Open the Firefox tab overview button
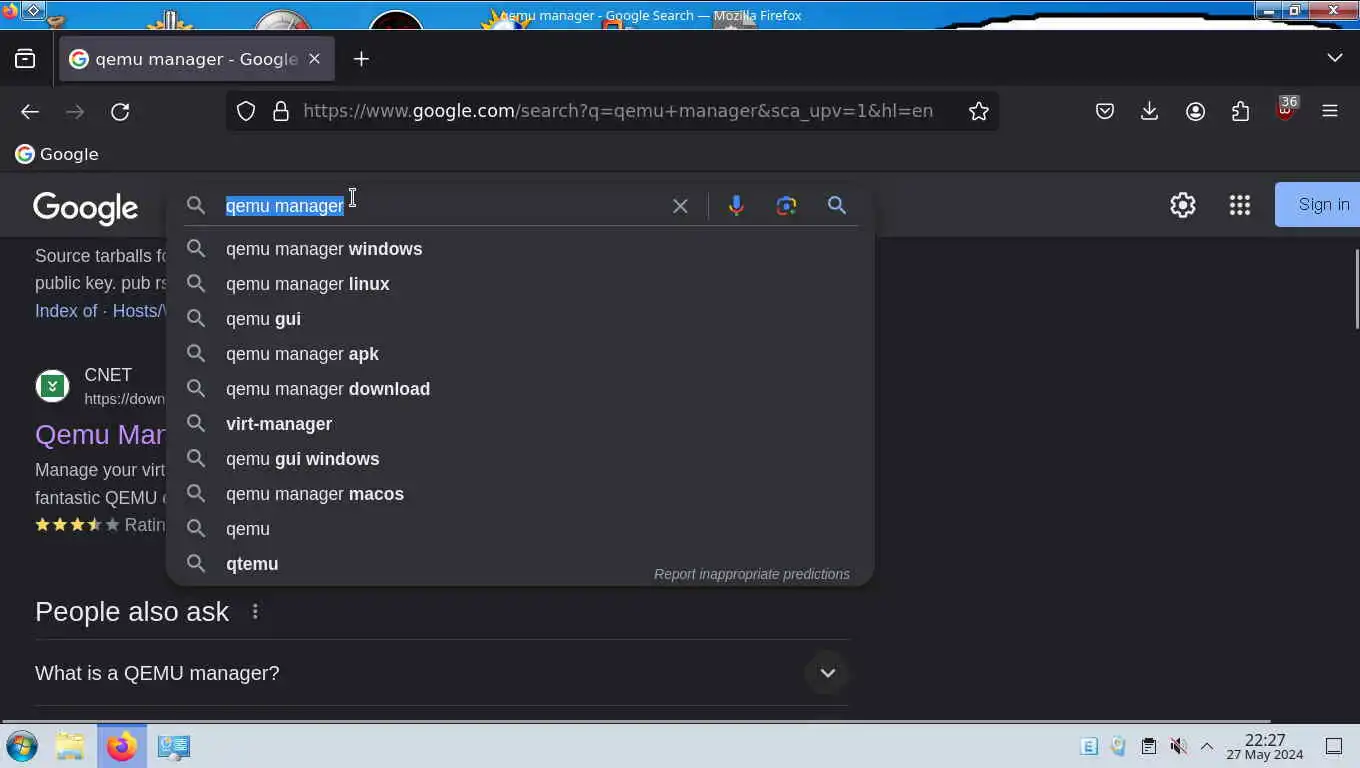 coord(25,59)
